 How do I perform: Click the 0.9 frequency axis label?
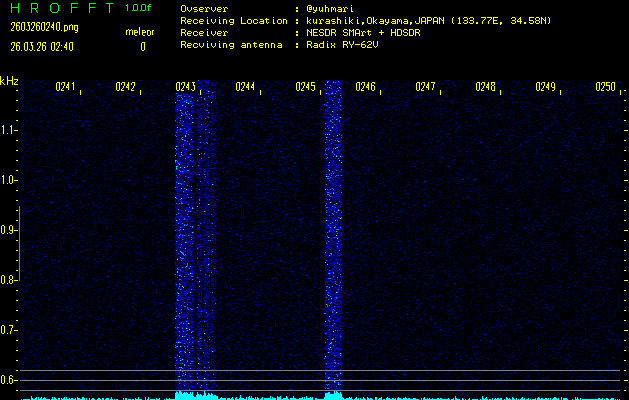[x=6, y=230]
